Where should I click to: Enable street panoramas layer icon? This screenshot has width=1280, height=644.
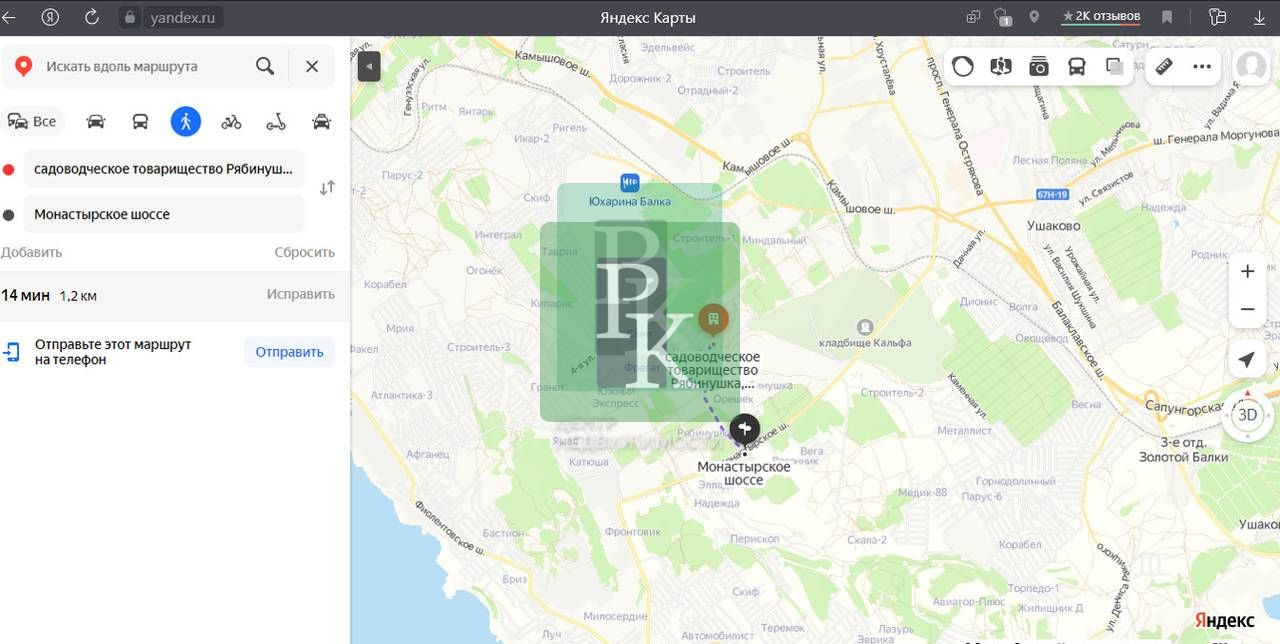coord(1001,66)
